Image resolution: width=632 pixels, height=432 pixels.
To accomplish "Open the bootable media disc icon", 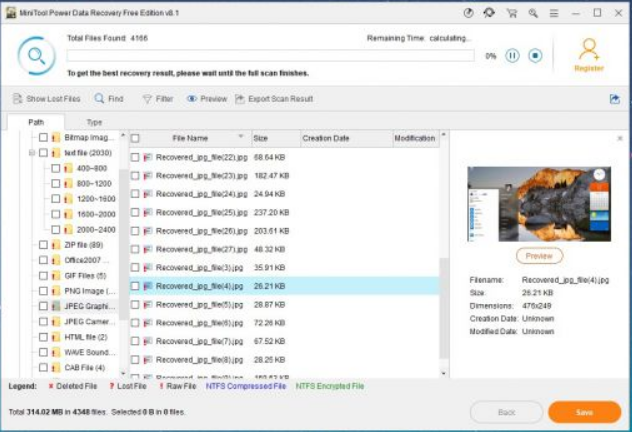I will (x=468, y=13).
